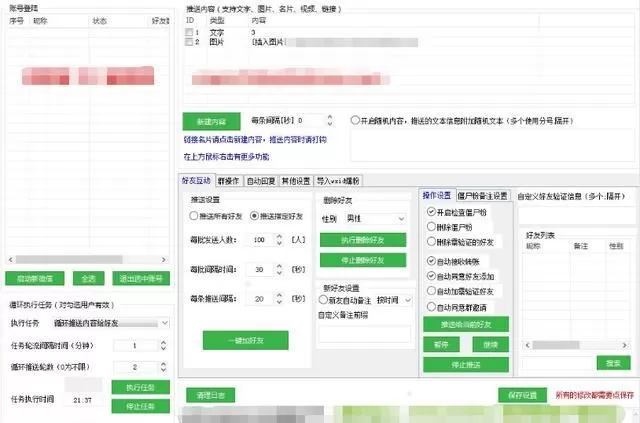Open the 僵尸粉备注设置 sub-tab

[x=483, y=196]
